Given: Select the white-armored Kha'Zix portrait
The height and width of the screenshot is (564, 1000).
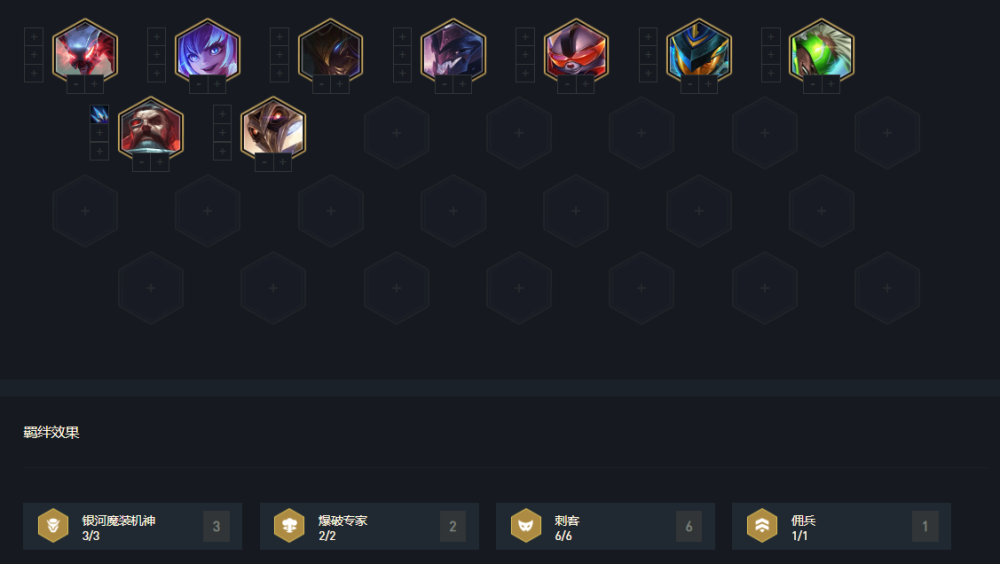Looking at the screenshot, I should click(273, 129).
